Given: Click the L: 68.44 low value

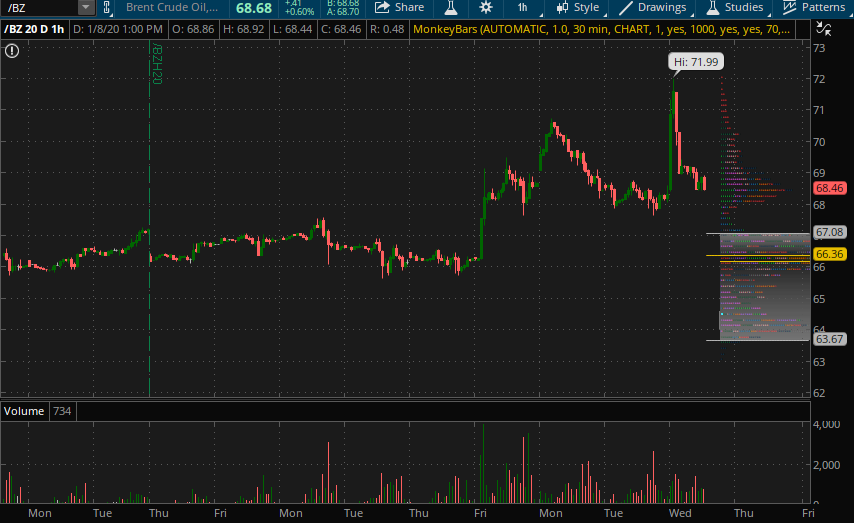Looking at the screenshot, I should tap(292, 29).
